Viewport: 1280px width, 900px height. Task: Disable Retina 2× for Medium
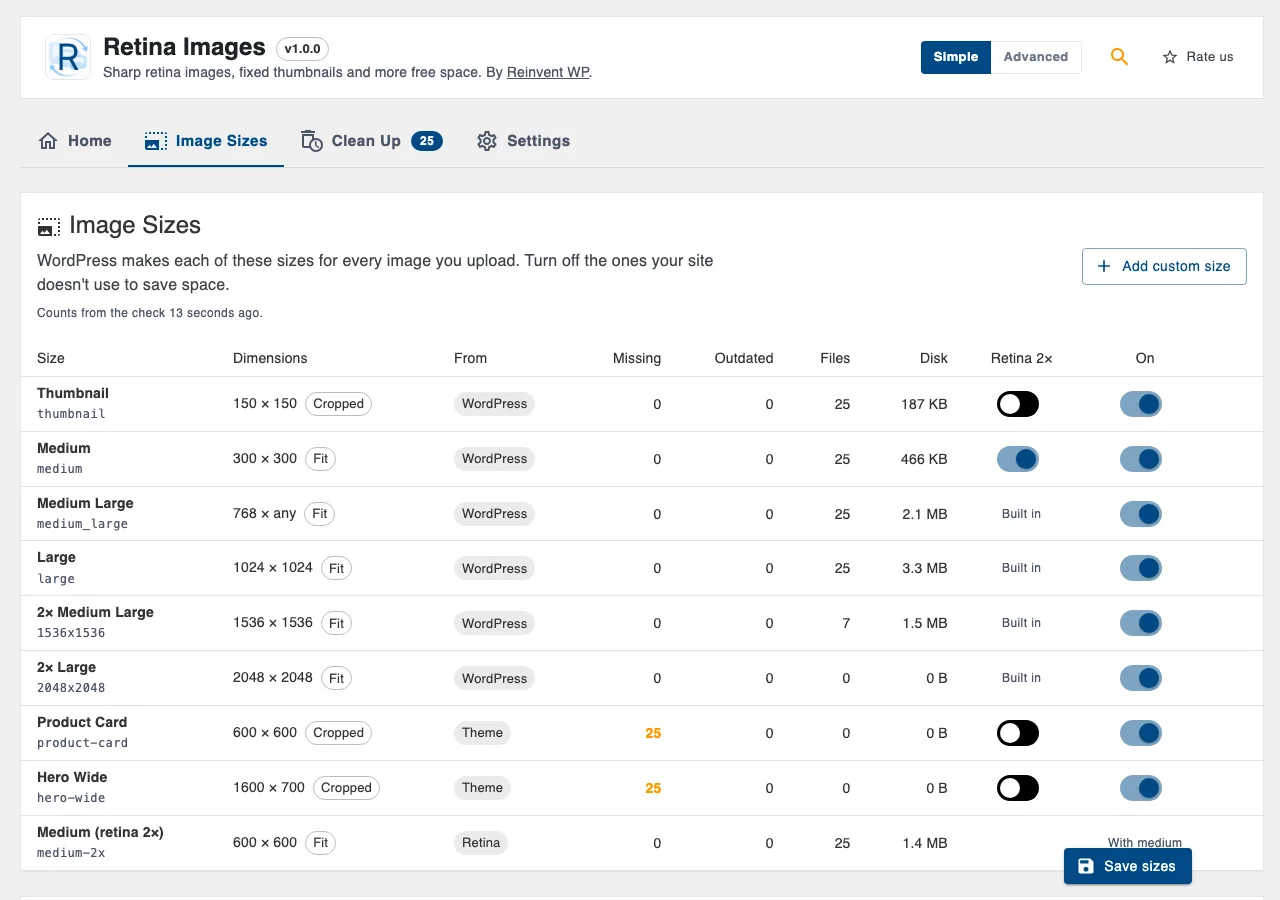click(1018, 459)
